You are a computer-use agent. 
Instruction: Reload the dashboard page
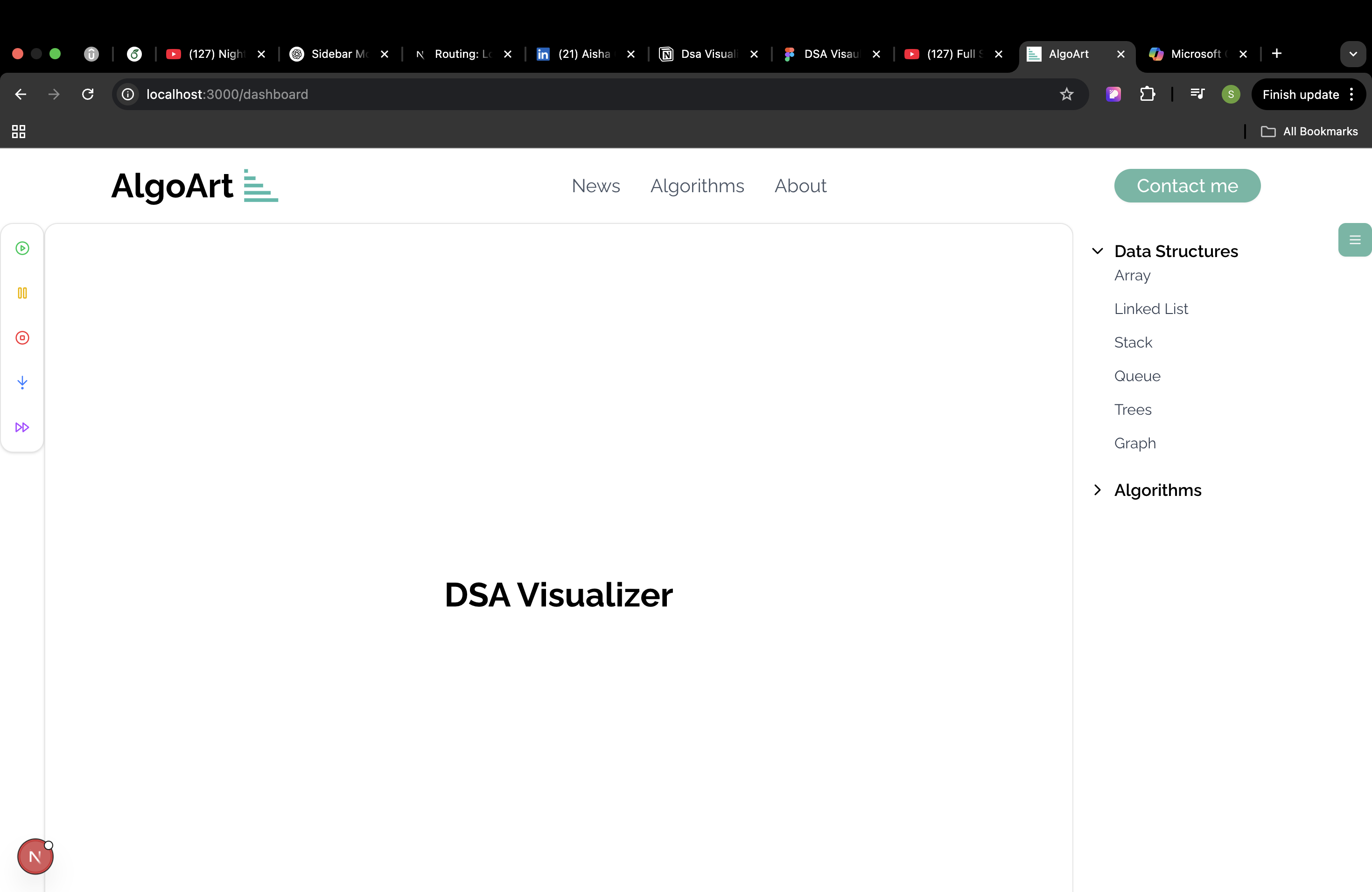(88, 94)
